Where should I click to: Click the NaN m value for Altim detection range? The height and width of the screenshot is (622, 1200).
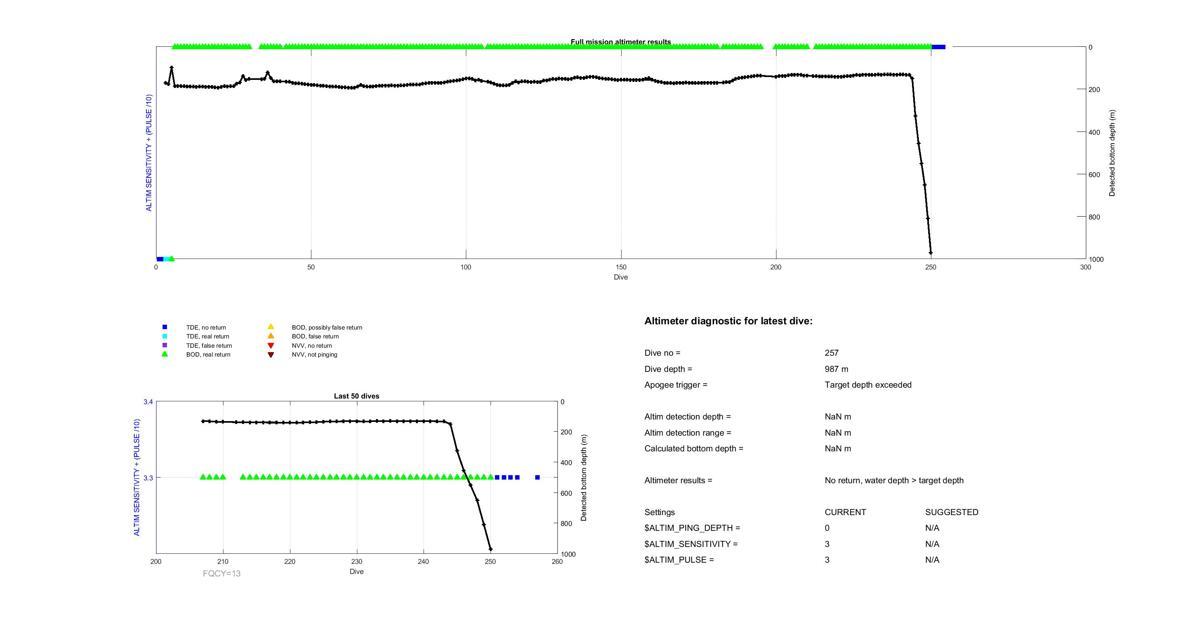pos(838,433)
